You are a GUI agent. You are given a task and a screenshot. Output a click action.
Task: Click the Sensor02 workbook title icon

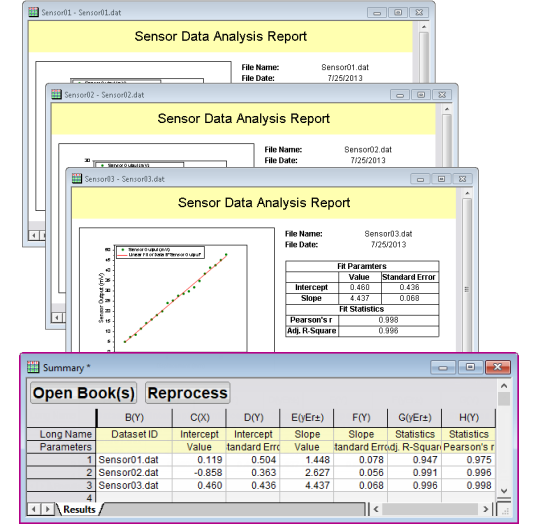tap(57, 95)
